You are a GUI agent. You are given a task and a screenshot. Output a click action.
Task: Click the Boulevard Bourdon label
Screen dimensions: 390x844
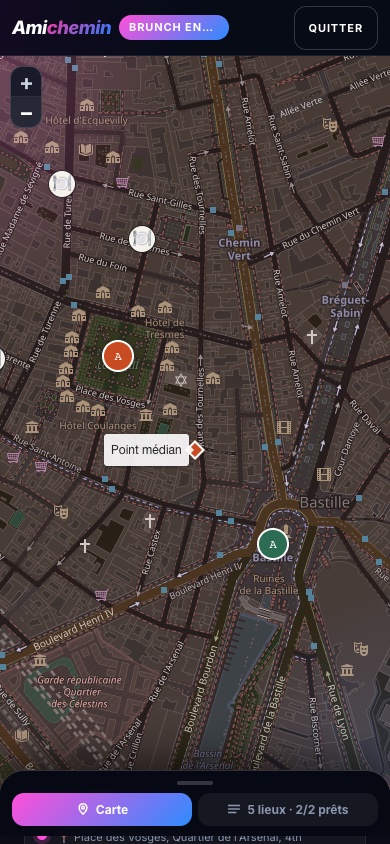pos(200,688)
